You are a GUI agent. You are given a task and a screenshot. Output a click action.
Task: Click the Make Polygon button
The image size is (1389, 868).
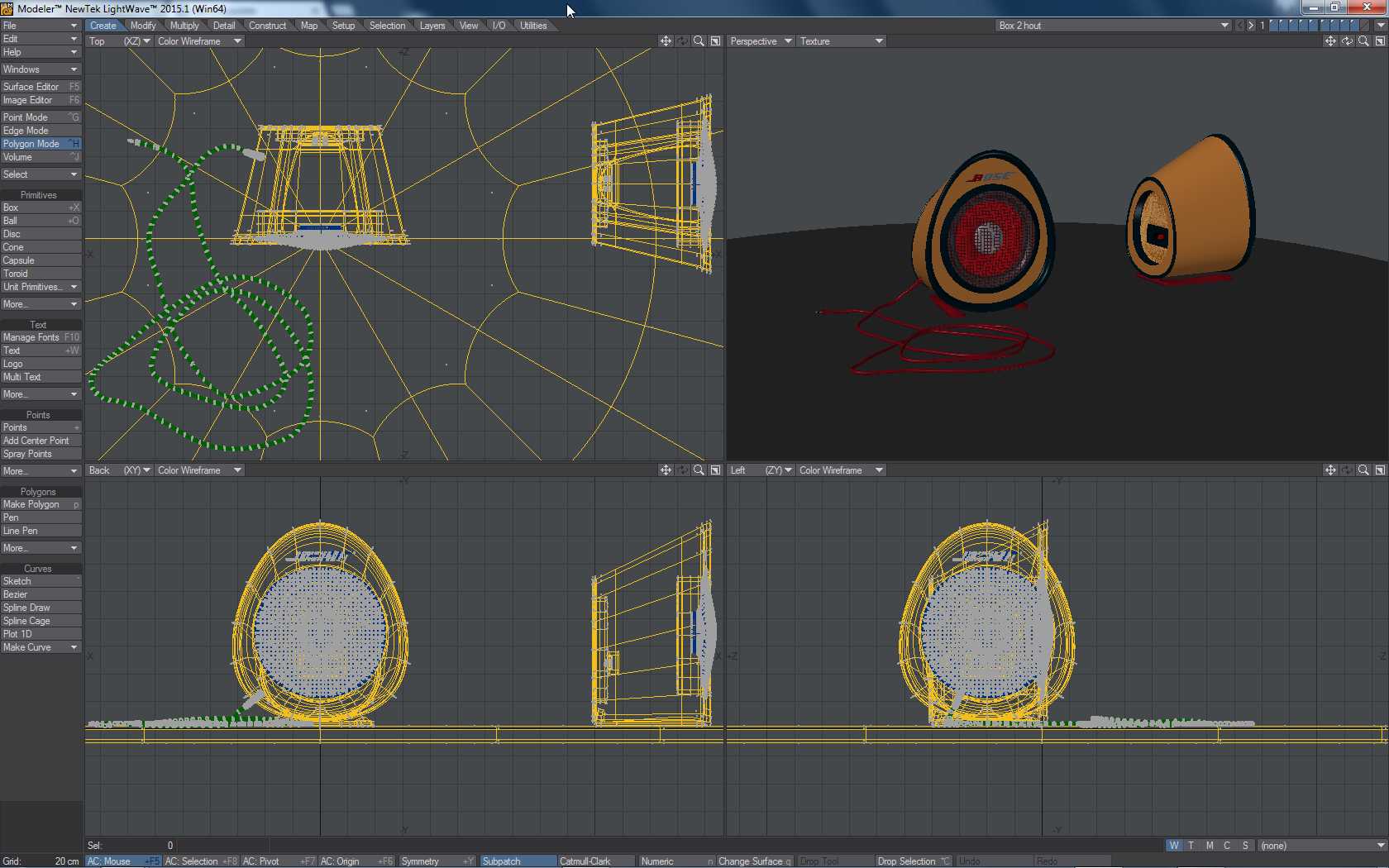(x=41, y=504)
